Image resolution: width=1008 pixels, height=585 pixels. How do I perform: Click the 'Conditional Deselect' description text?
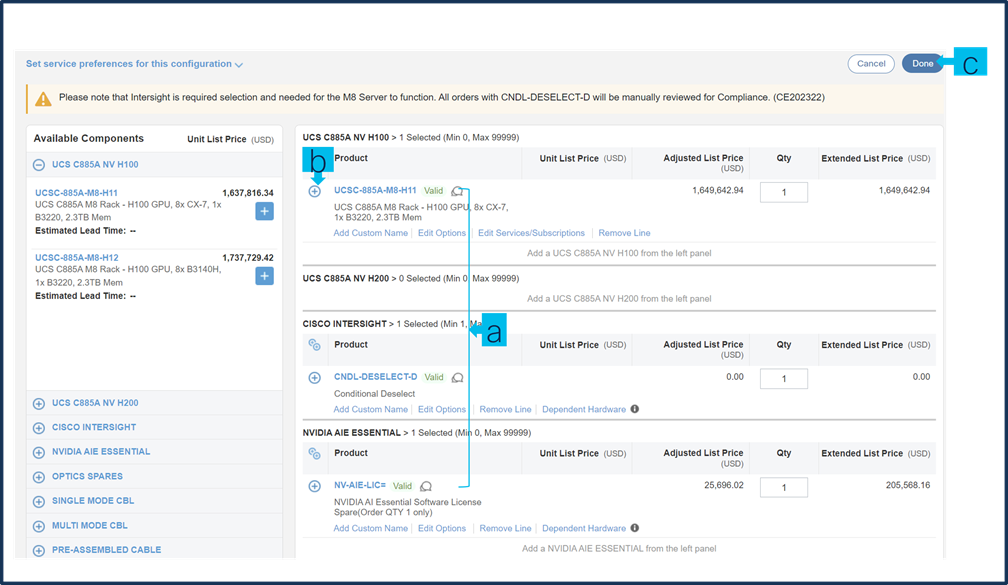click(374, 393)
